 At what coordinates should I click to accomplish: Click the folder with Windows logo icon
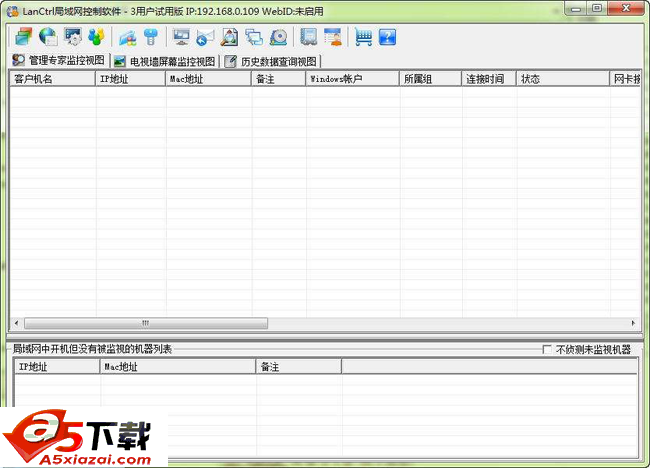127,38
